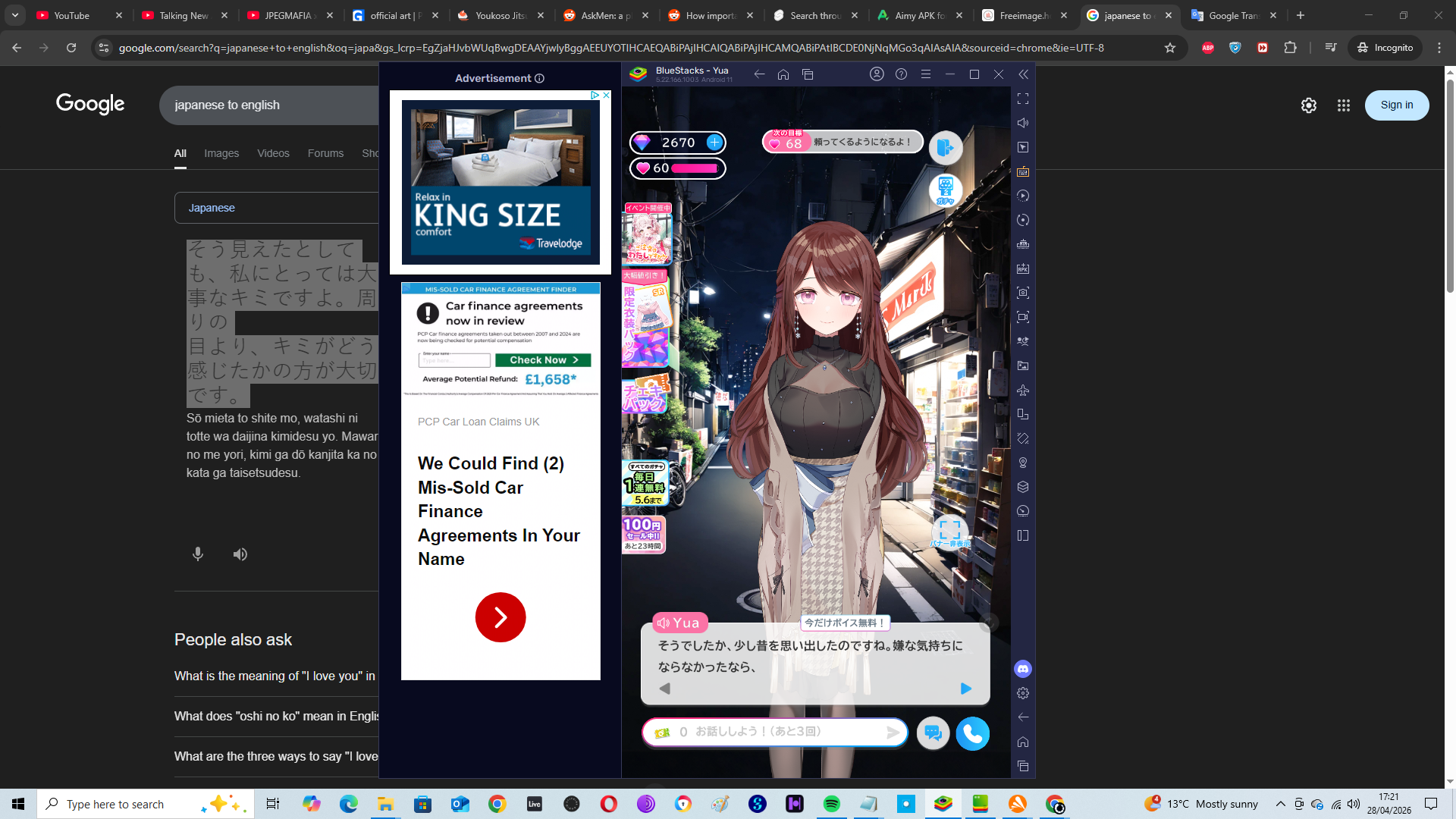This screenshot has height=819, width=1456.
Task: Click the Install APK sidebar icon
Action: [1023, 268]
